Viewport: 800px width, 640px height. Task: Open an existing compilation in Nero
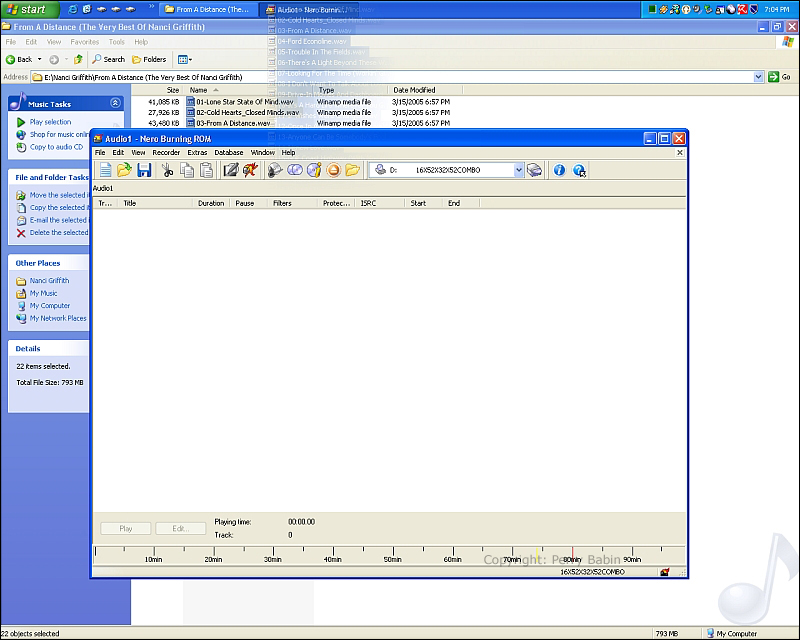click(124, 170)
